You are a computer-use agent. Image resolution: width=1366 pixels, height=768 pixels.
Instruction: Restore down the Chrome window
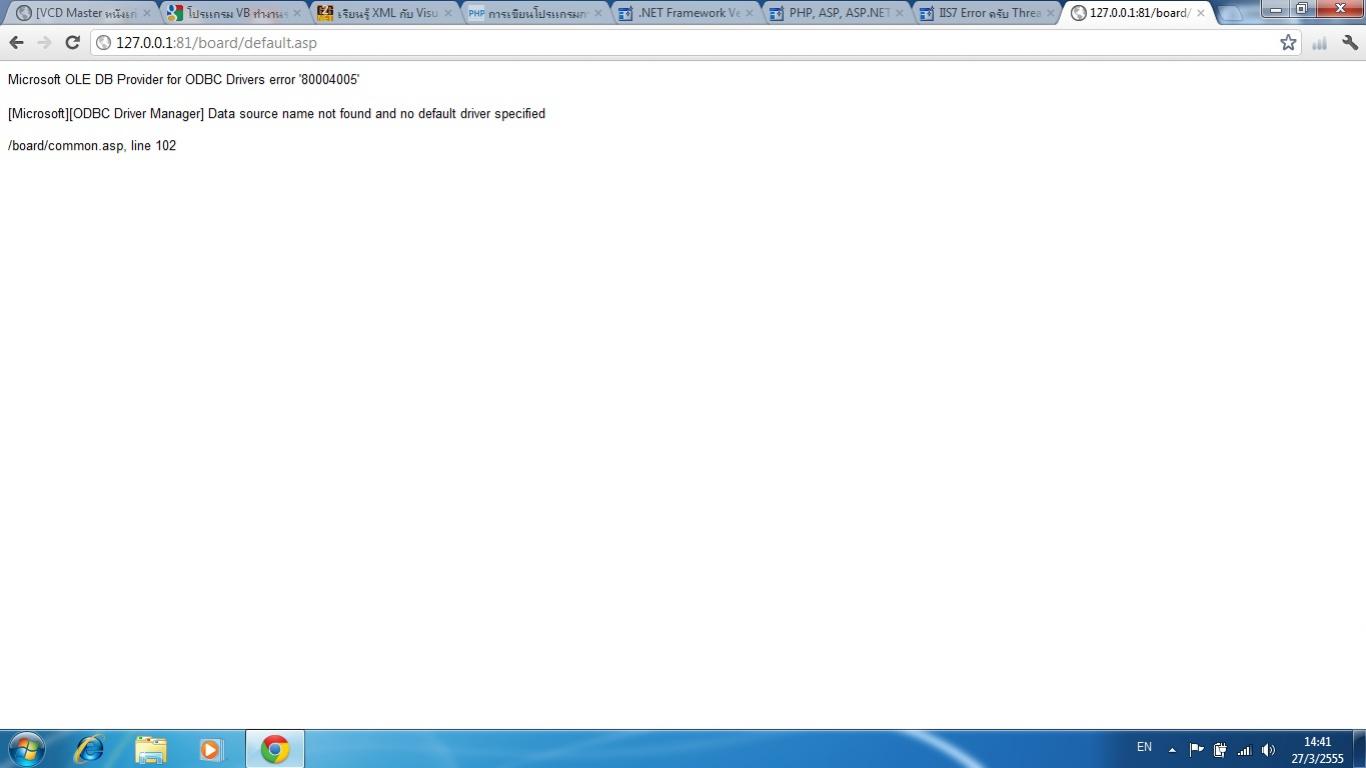coord(1302,9)
